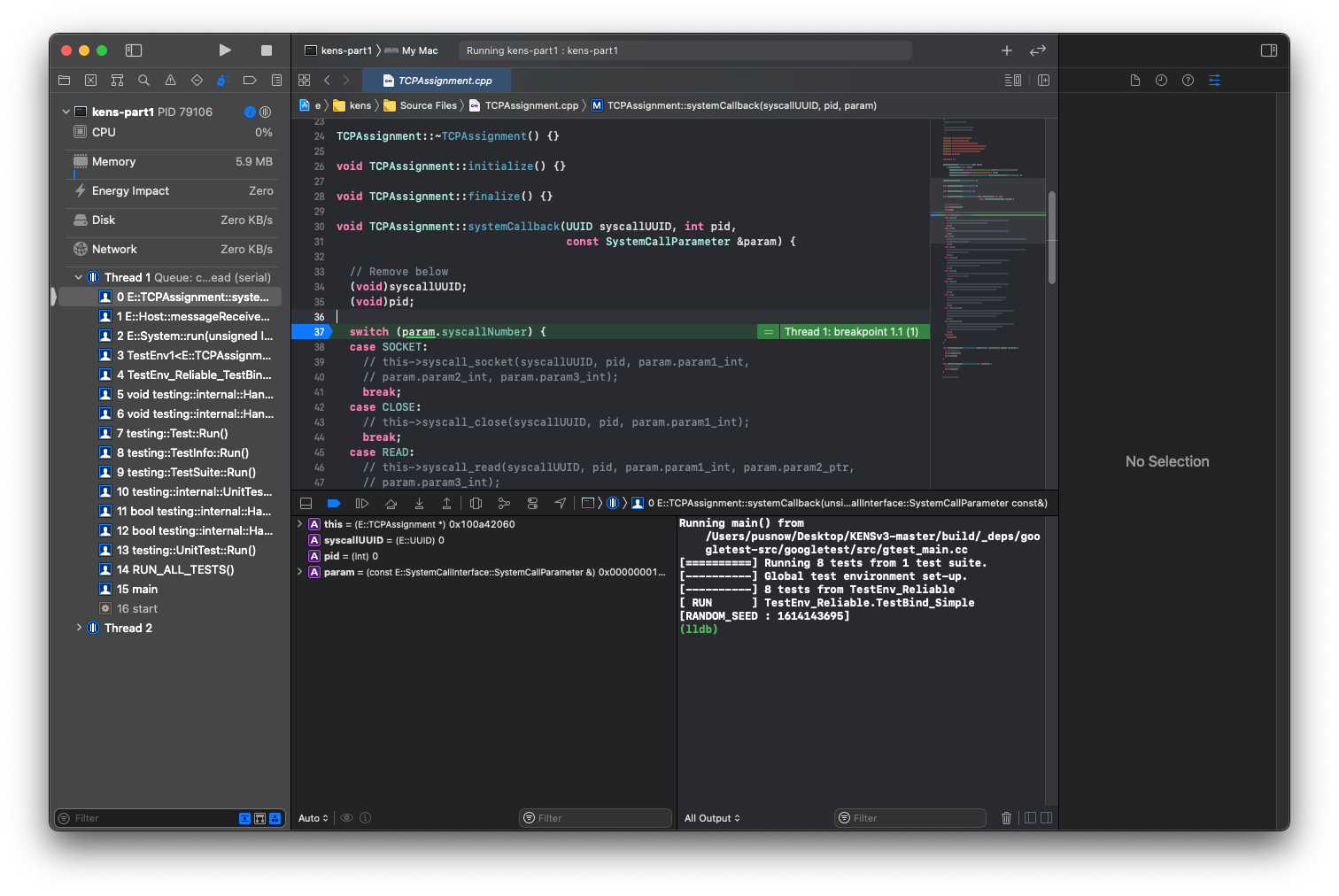Click the editor vertical scrollbar thumb
The height and width of the screenshot is (896, 1339).
pyautogui.click(x=1052, y=237)
